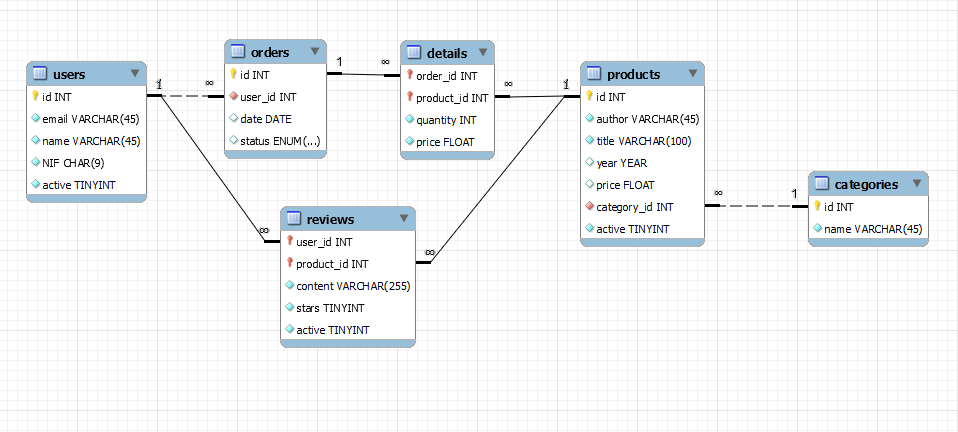Select the 'order_id INT' column in details
958x432 pixels.
[447, 76]
